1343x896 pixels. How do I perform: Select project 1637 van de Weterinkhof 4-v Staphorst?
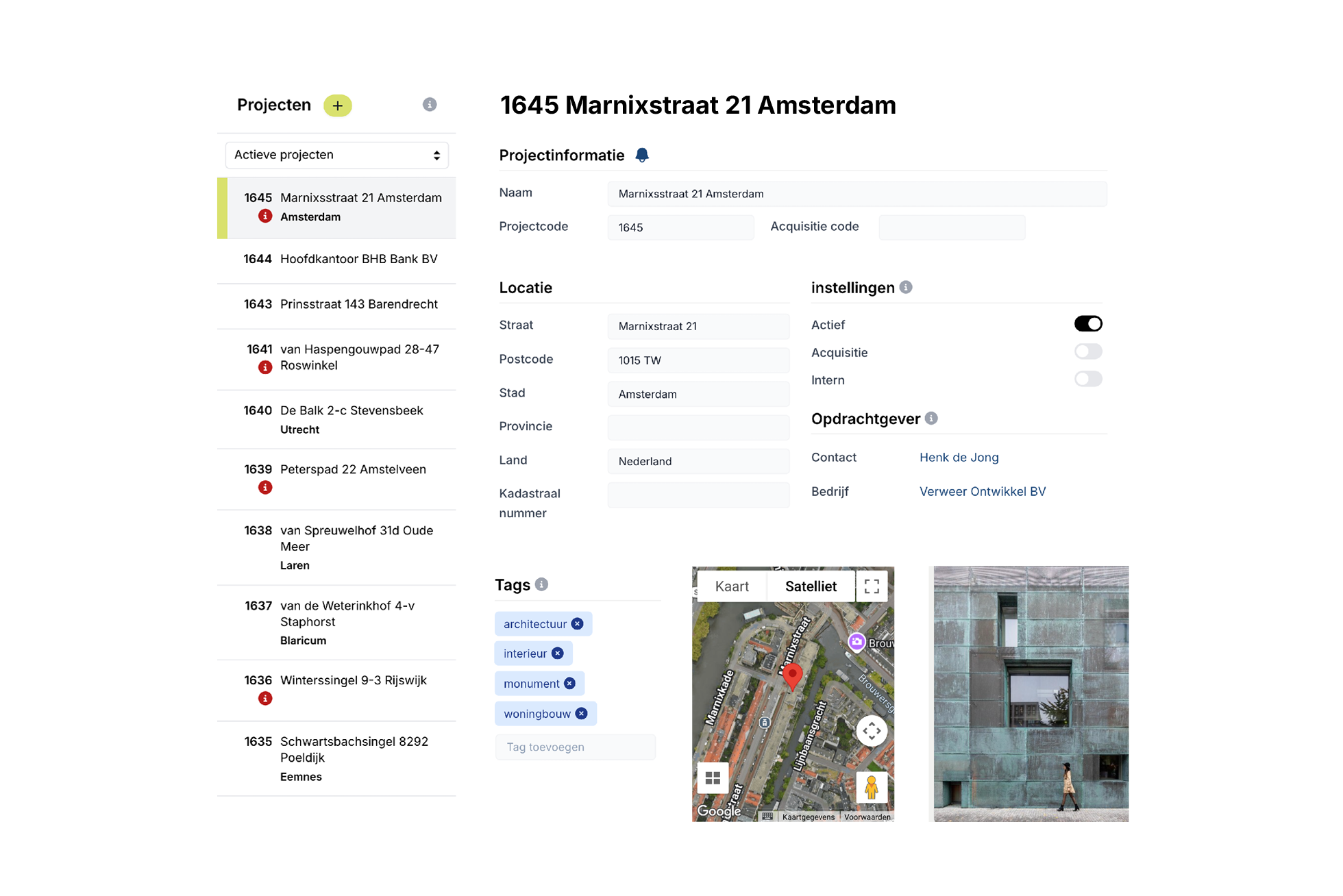pyautogui.click(x=336, y=623)
